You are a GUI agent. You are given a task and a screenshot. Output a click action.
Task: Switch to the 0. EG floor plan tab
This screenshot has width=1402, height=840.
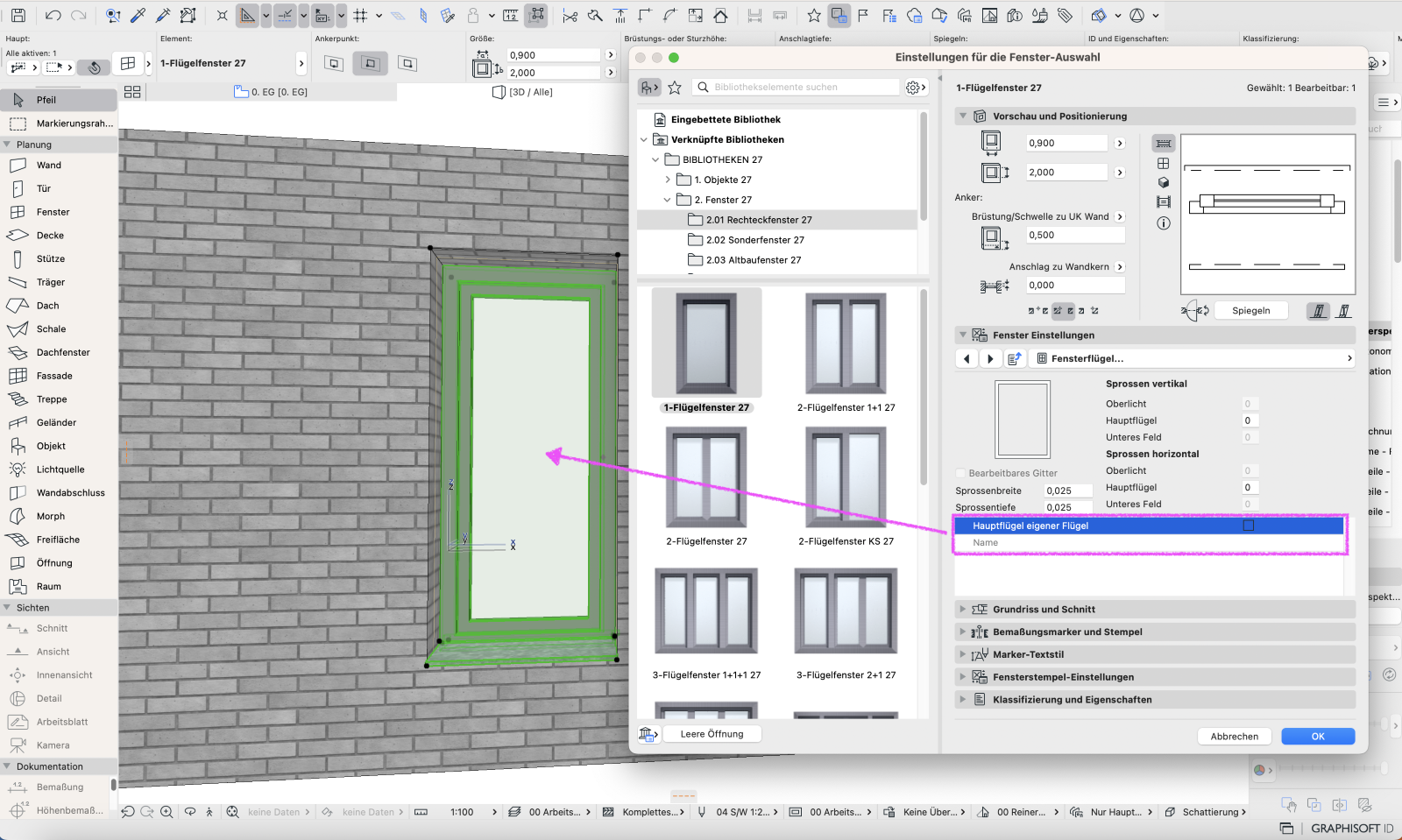tap(272, 92)
